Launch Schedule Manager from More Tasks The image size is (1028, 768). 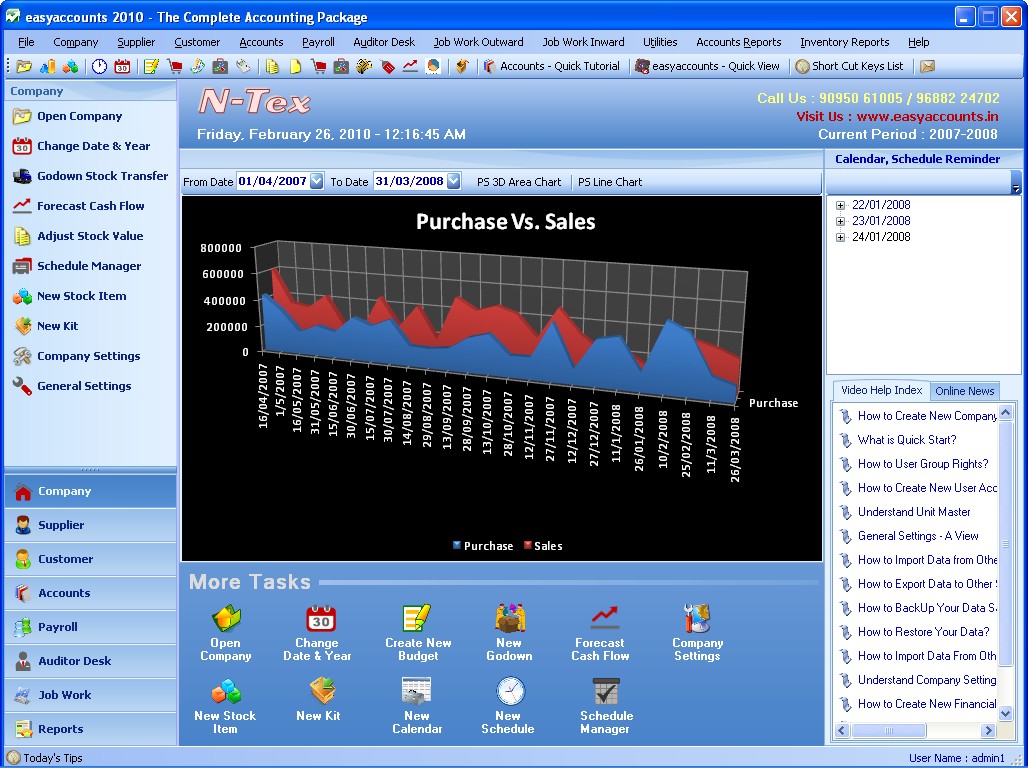606,705
